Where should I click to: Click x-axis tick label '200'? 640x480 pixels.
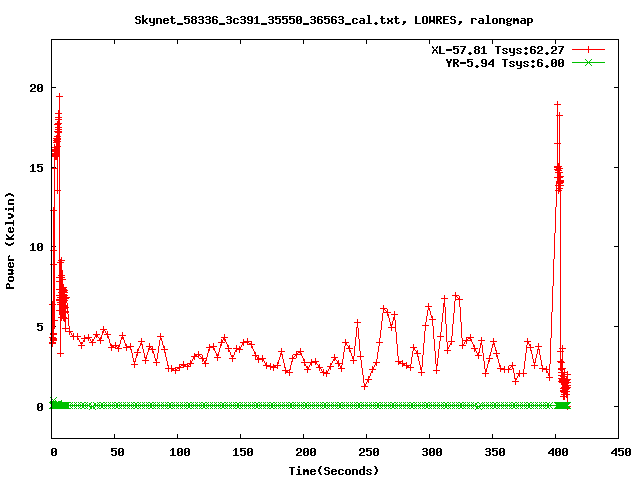coord(306,452)
